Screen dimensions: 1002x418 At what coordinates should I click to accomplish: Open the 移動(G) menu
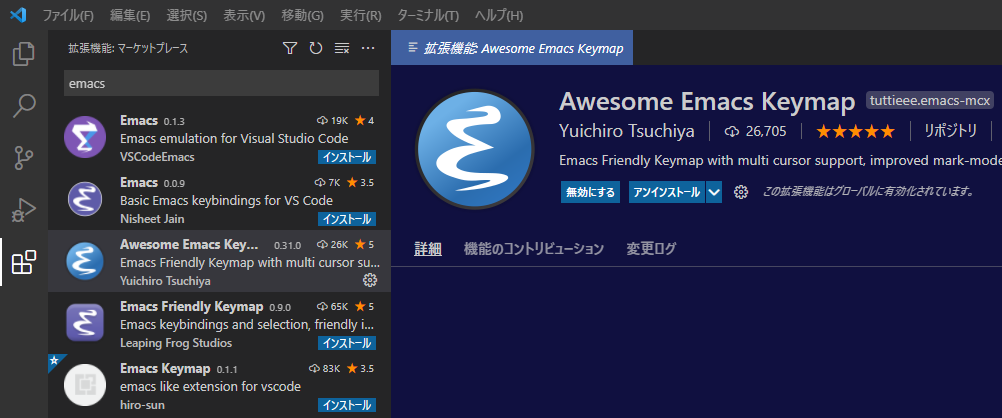tap(302, 15)
